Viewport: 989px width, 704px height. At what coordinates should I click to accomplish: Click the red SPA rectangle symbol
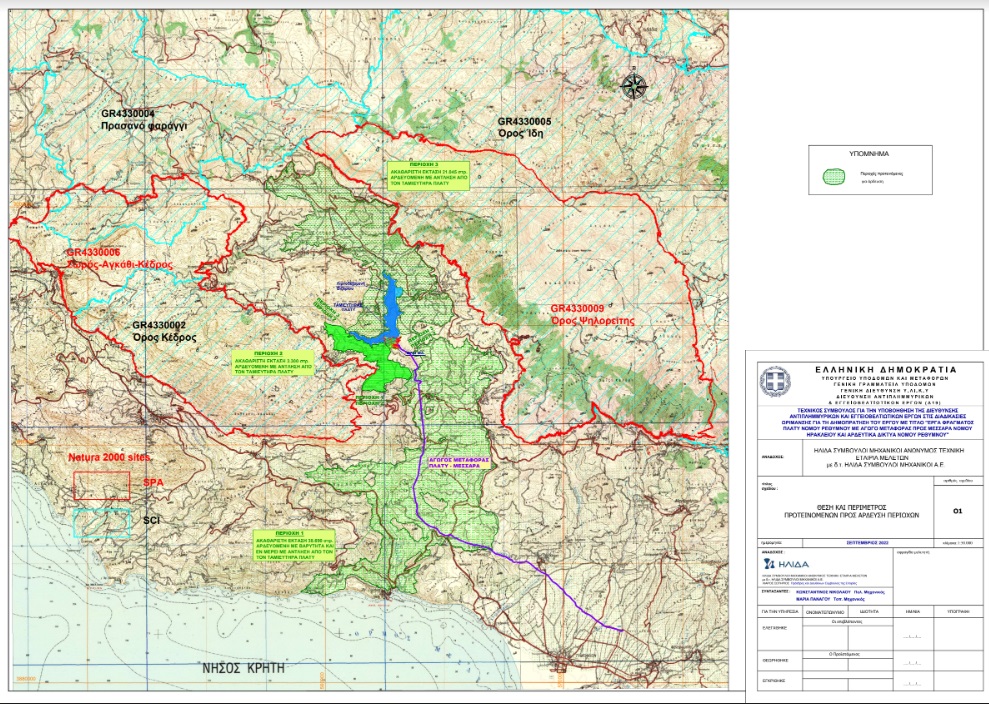pos(102,485)
